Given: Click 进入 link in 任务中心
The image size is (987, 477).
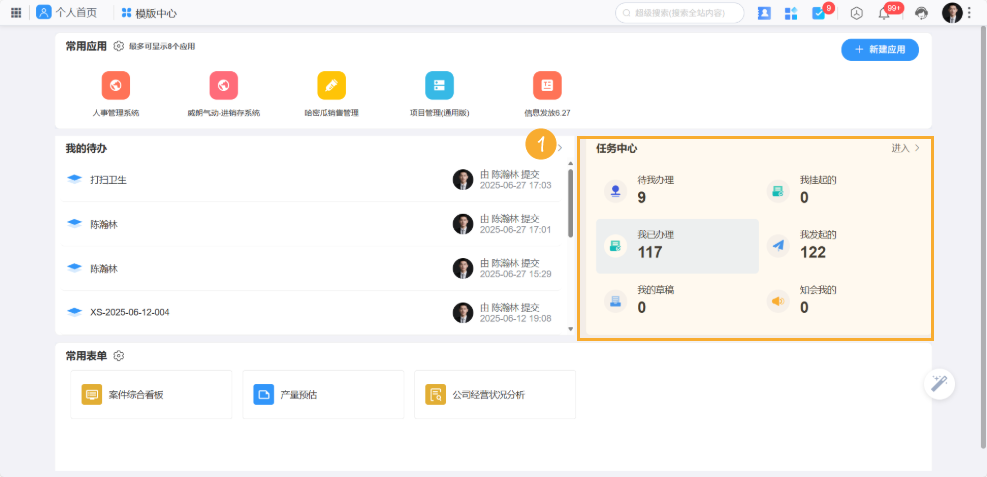Looking at the screenshot, I should 905,148.
